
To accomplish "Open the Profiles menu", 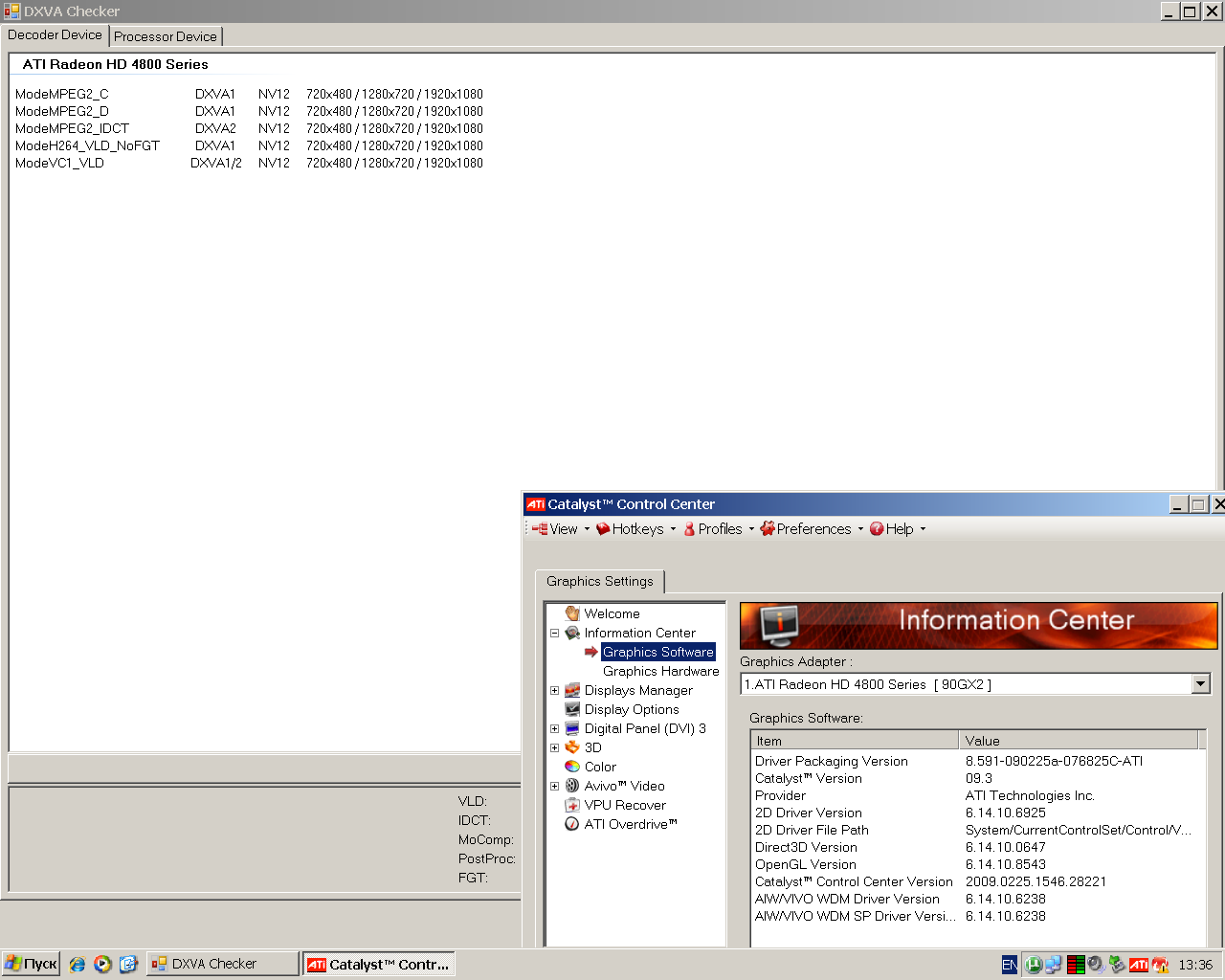I will 719,529.
